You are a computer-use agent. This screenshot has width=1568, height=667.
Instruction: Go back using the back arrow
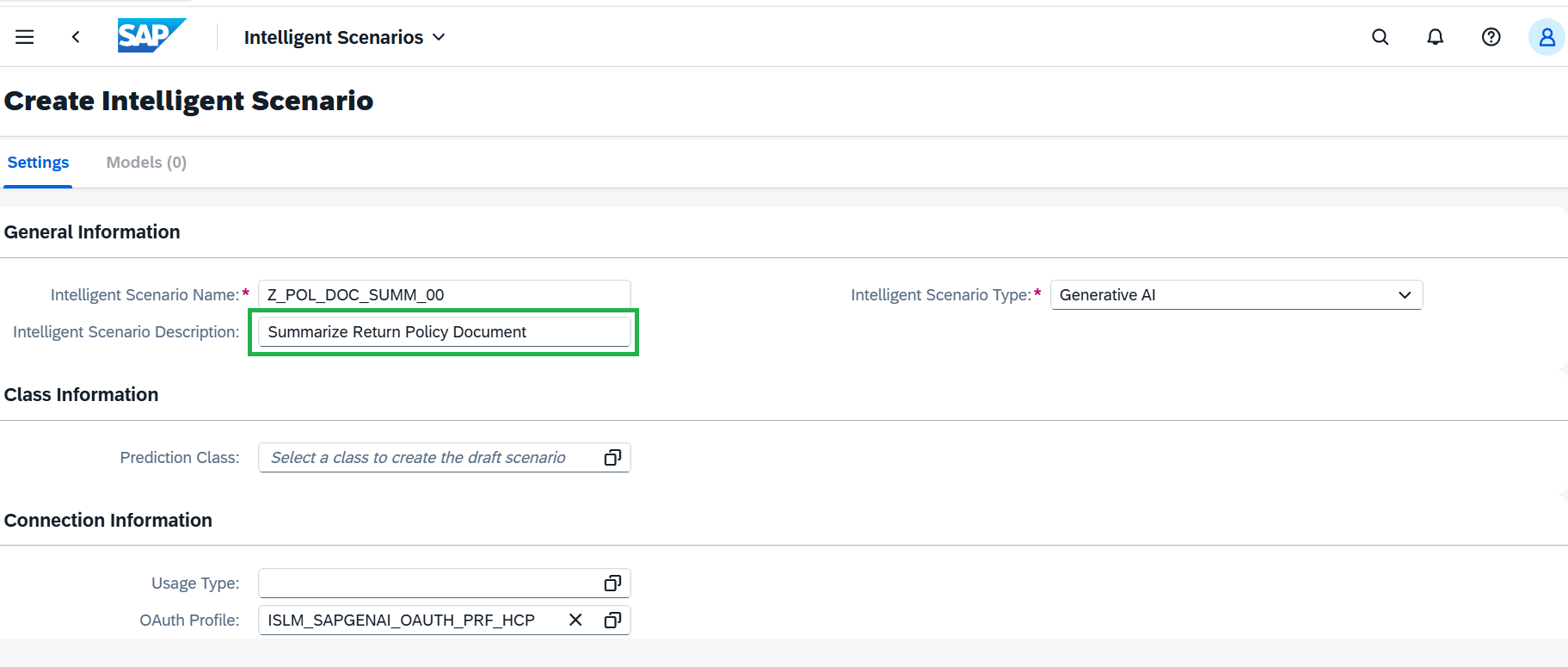[x=76, y=37]
